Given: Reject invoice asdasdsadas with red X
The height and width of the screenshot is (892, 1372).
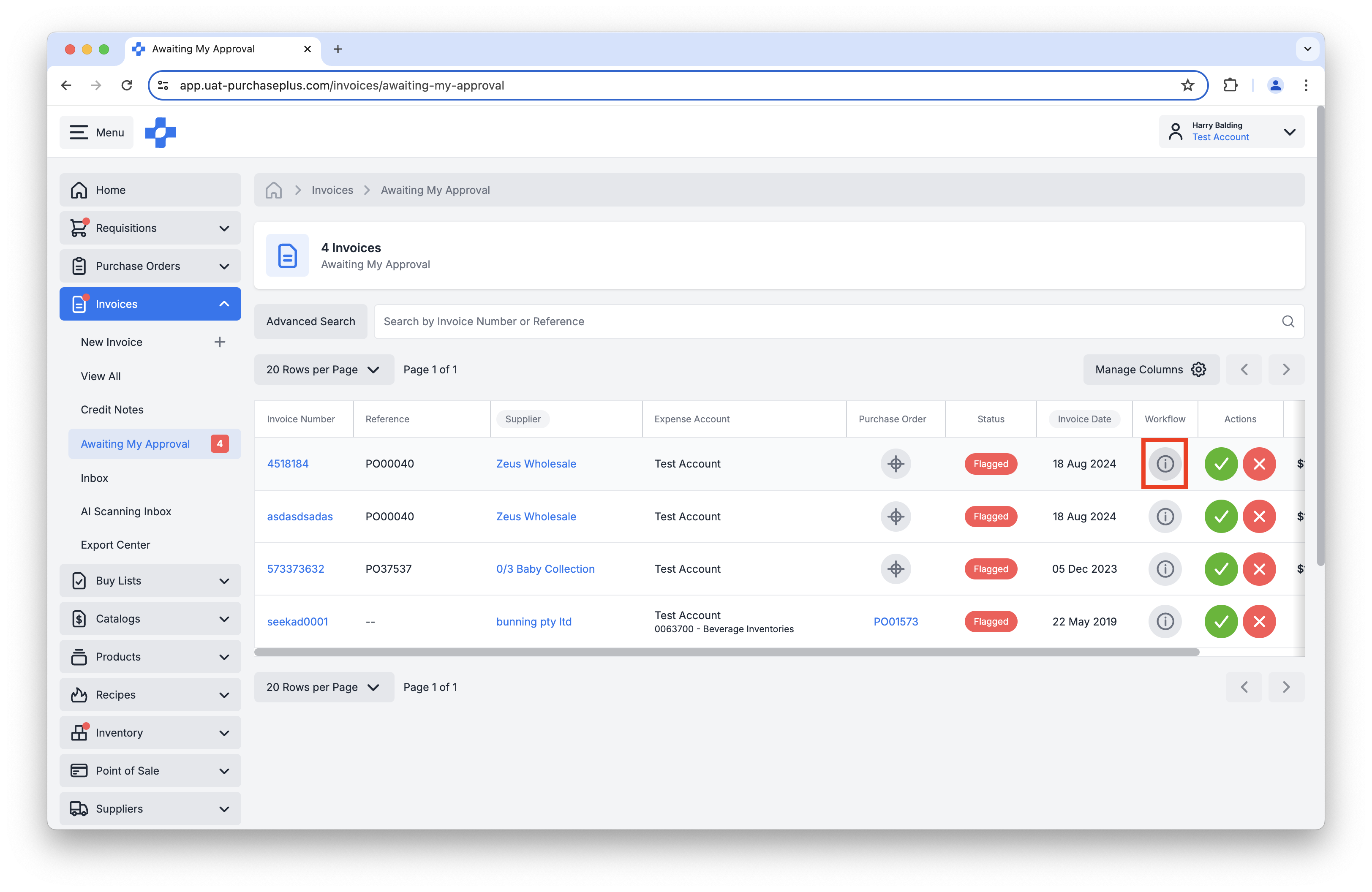Looking at the screenshot, I should 1259,516.
